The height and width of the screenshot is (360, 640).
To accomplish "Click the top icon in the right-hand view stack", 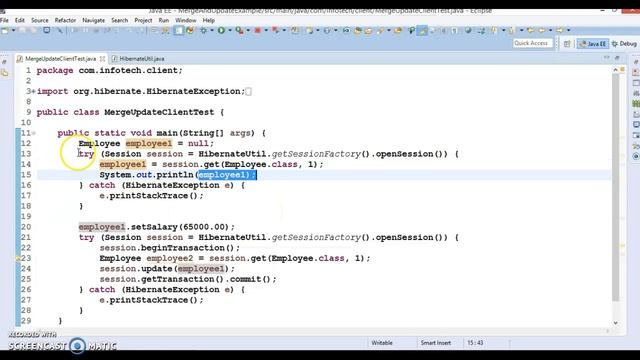I will coord(636,62).
